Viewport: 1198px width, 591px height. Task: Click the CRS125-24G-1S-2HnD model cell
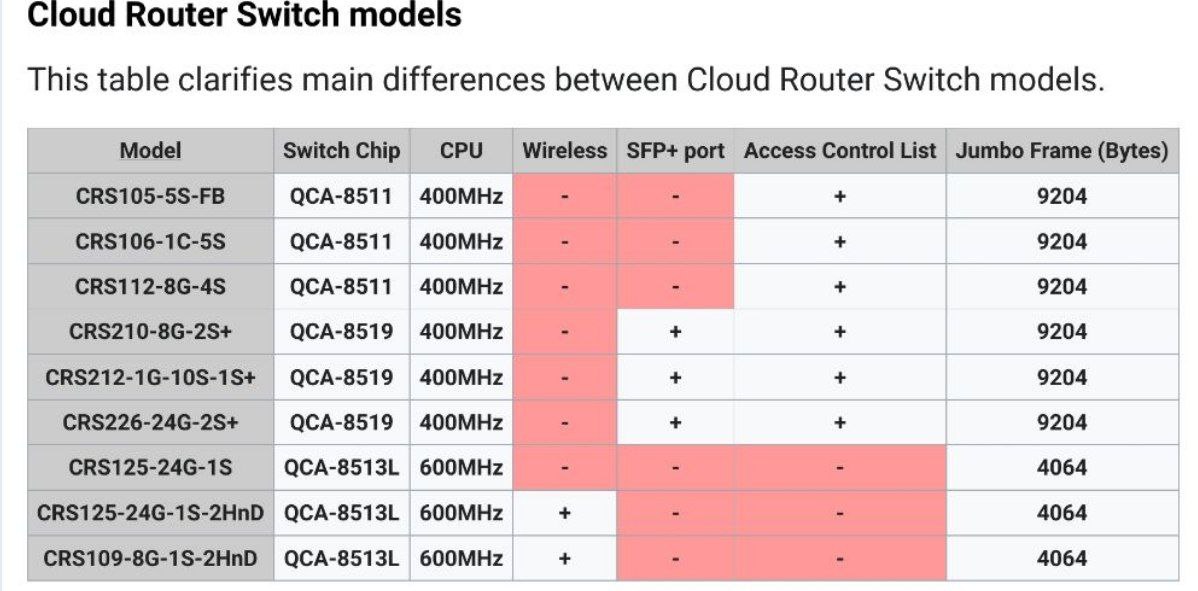point(151,513)
